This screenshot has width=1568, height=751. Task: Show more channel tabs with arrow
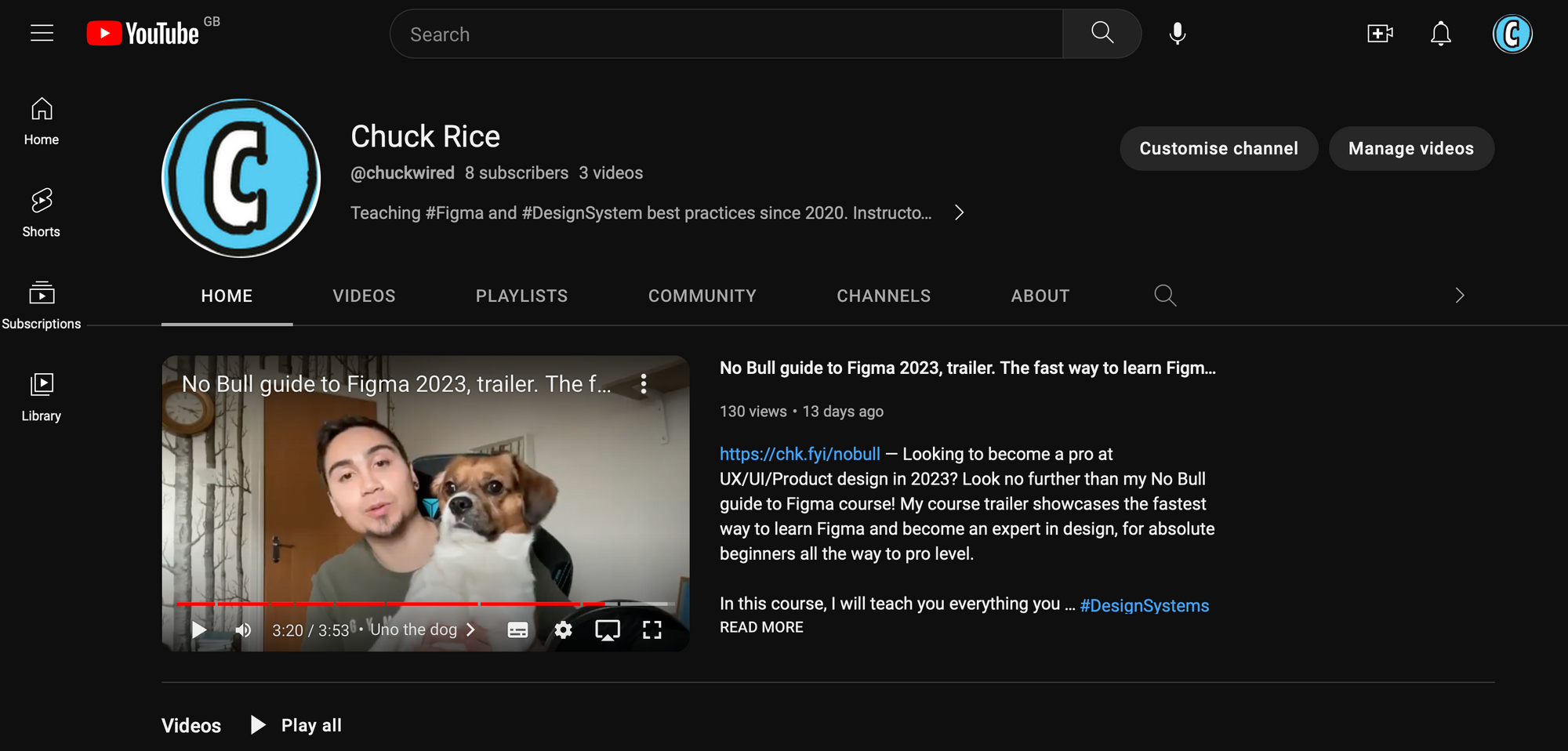coord(1459,296)
